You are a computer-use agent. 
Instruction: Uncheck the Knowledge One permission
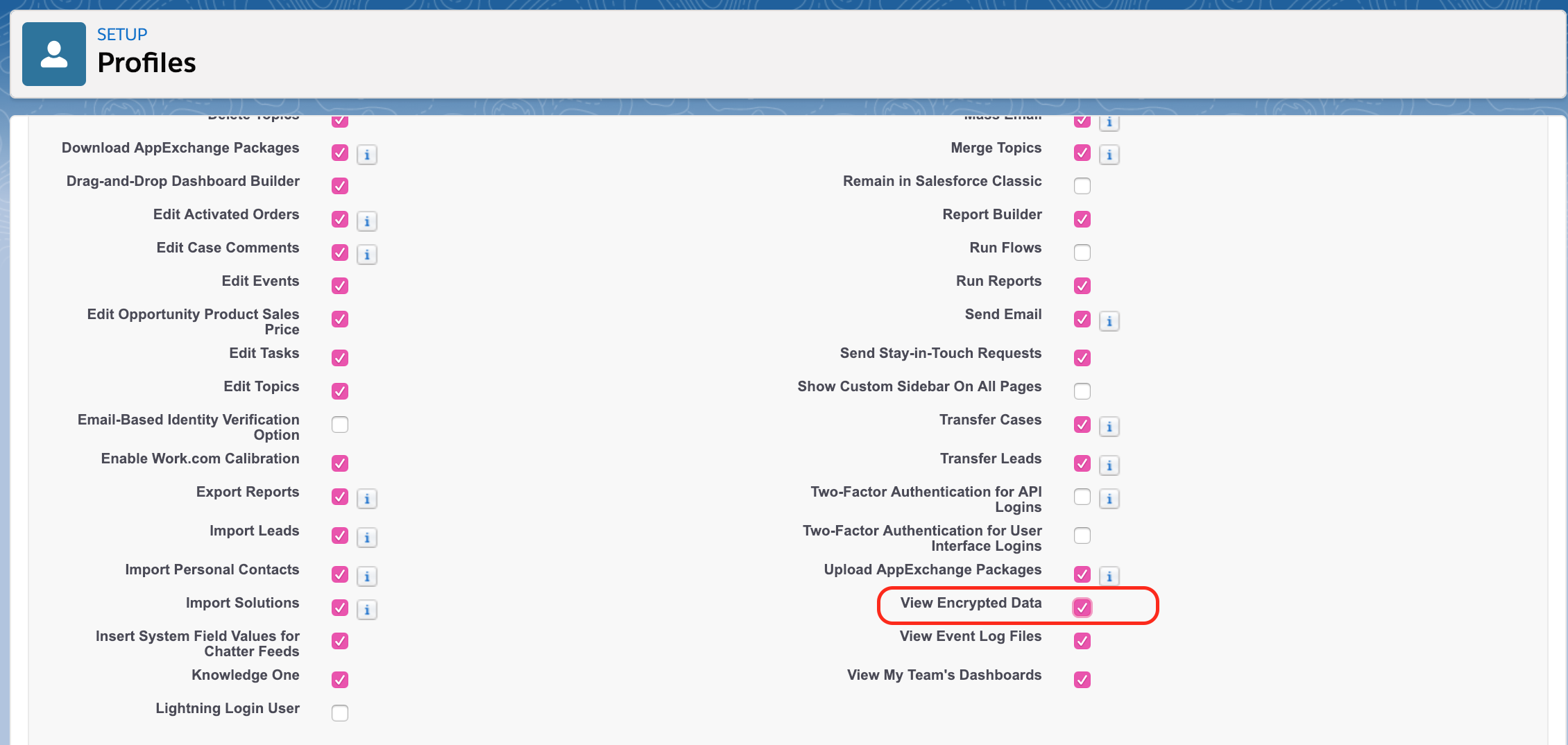click(x=340, y=680)
